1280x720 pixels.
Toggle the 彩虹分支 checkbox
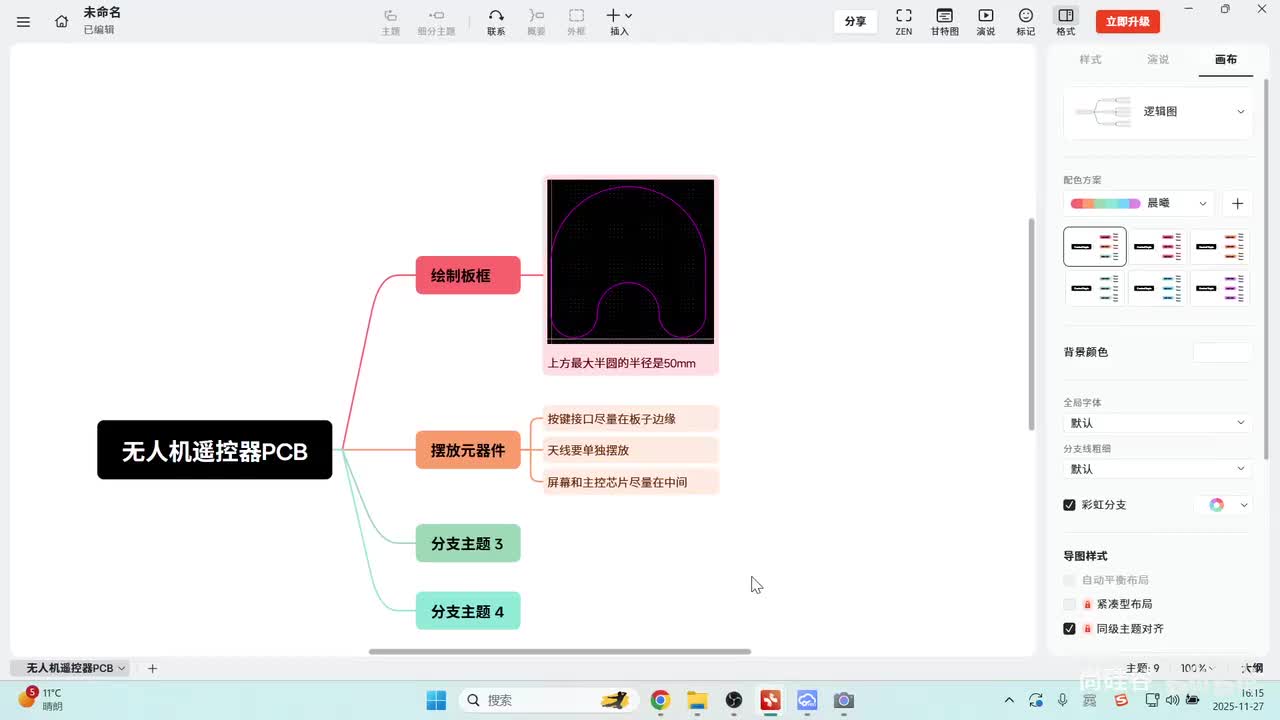1069,505
